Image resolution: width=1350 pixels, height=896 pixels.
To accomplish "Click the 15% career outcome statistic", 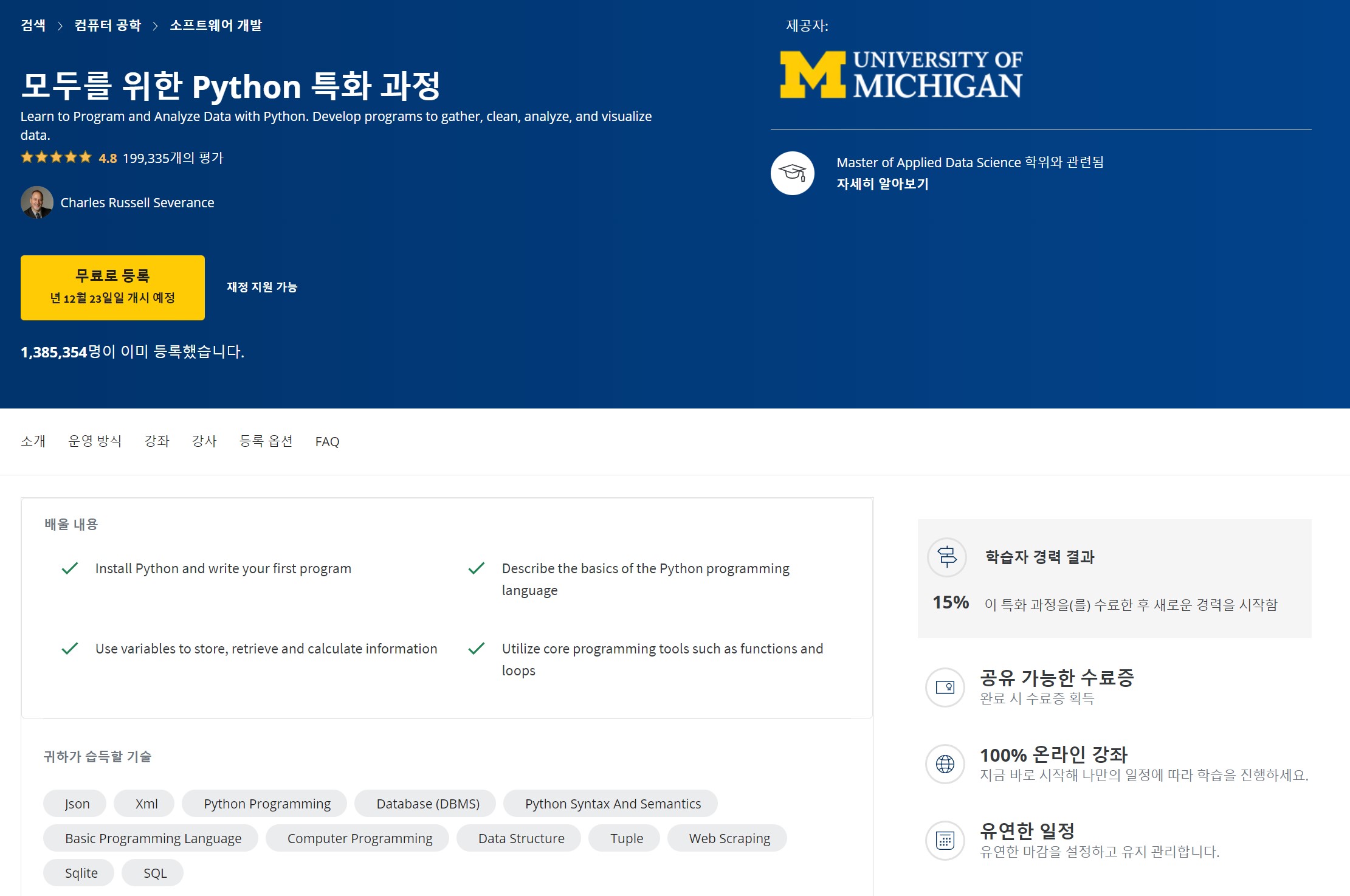I will [951, 602].
